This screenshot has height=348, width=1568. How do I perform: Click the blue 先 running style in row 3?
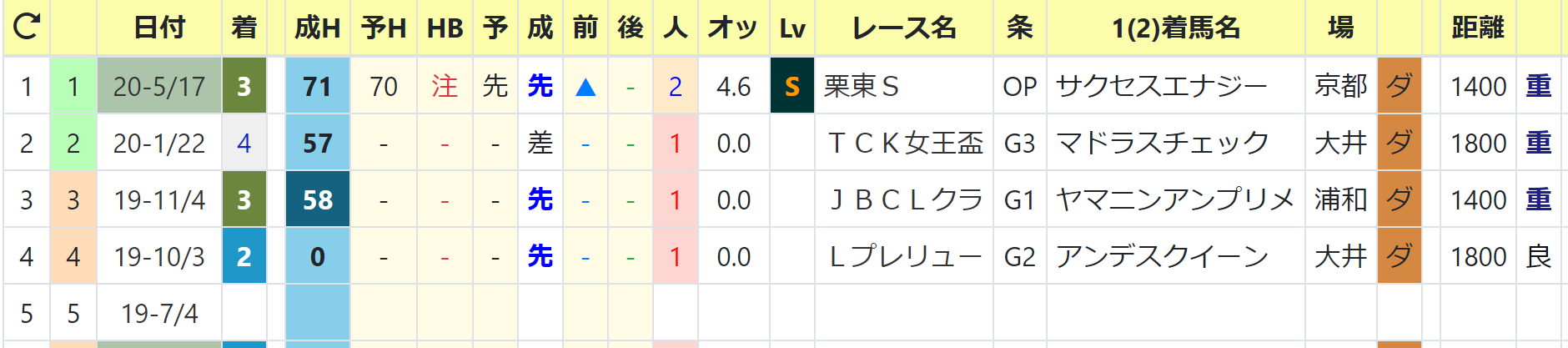pyautogui.click(x=540, y=199)
